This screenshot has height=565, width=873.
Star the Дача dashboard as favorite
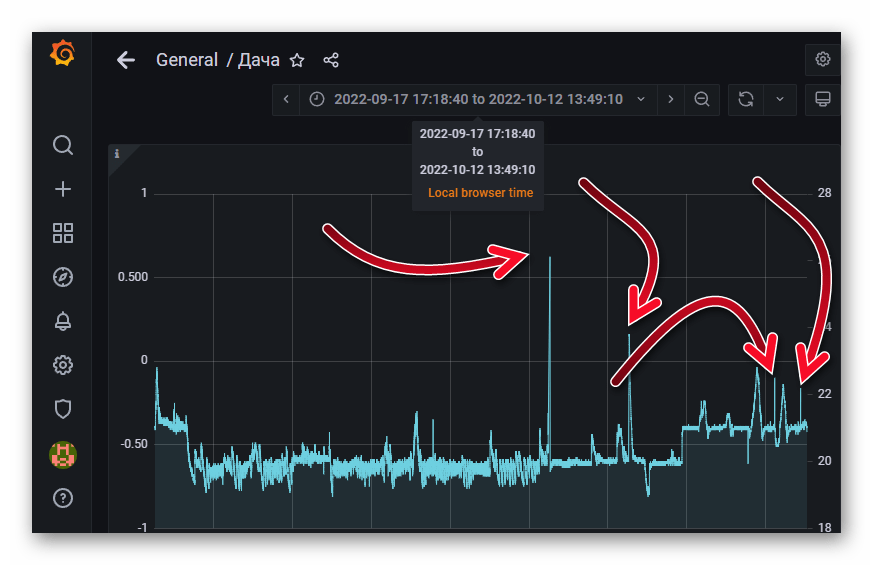(x=297, y=60)
